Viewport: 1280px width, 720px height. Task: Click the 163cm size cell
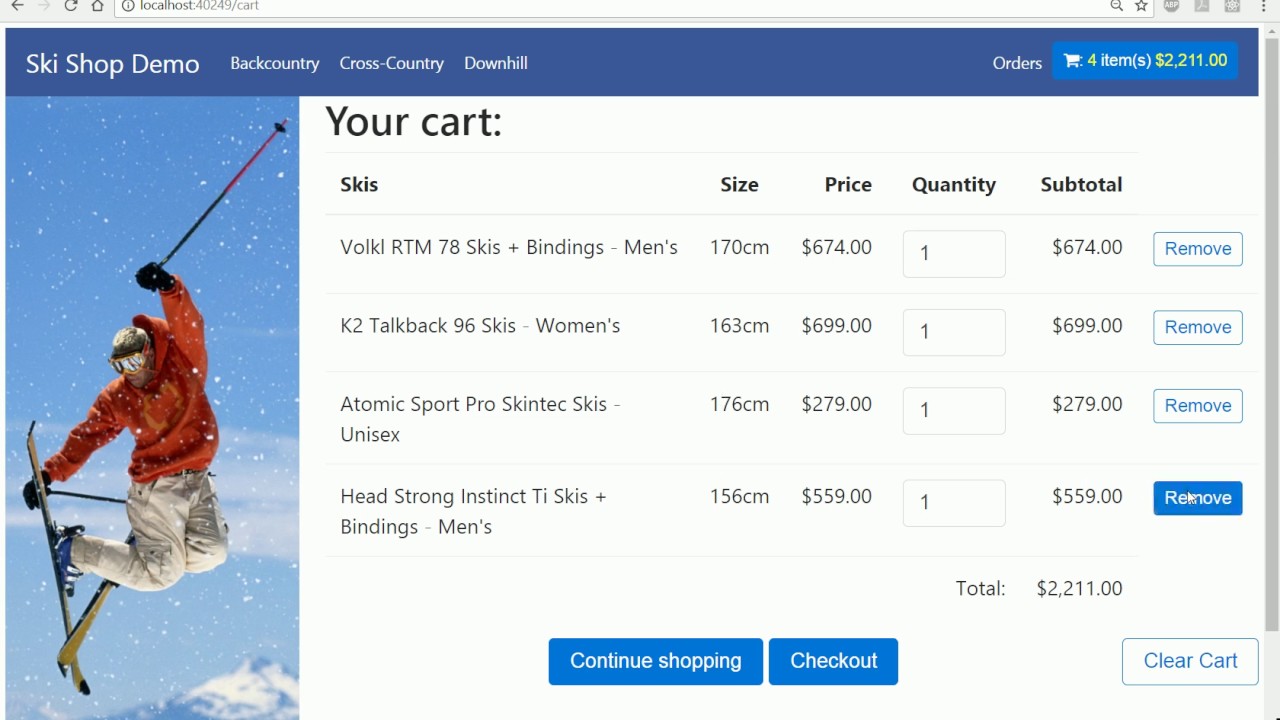pyautogui.click(x=739, y=326)
